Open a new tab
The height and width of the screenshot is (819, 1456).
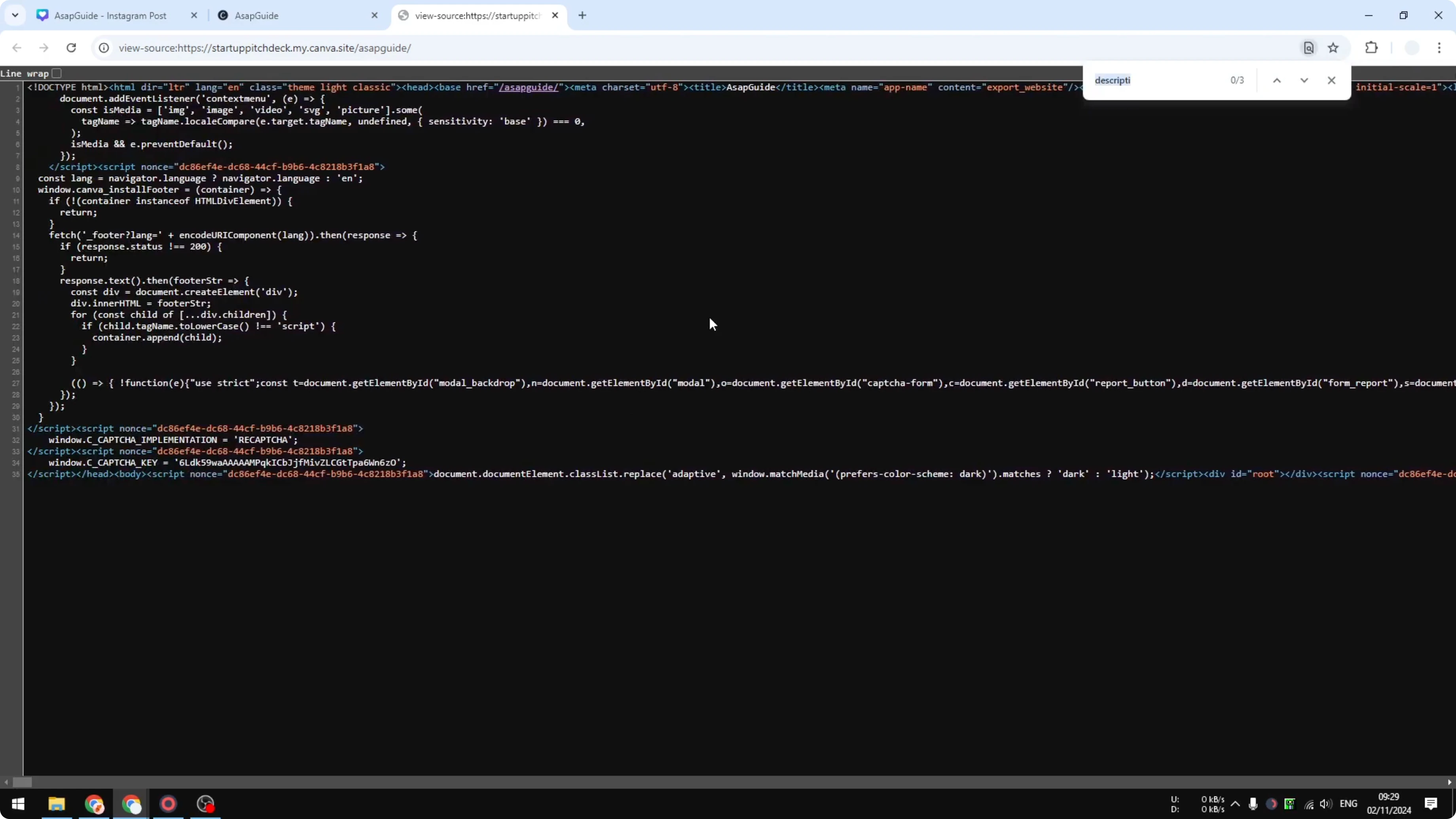click(582, 15)
